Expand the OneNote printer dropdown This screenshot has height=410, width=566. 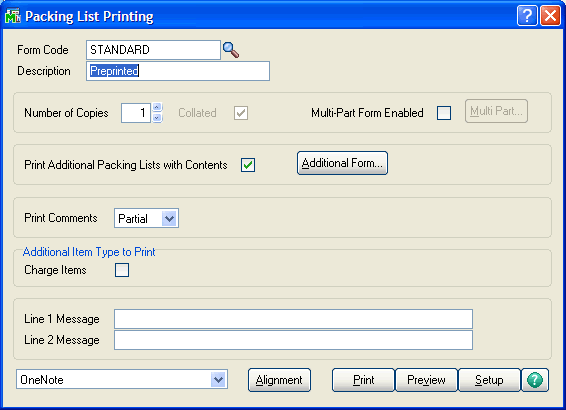(218, 380)
